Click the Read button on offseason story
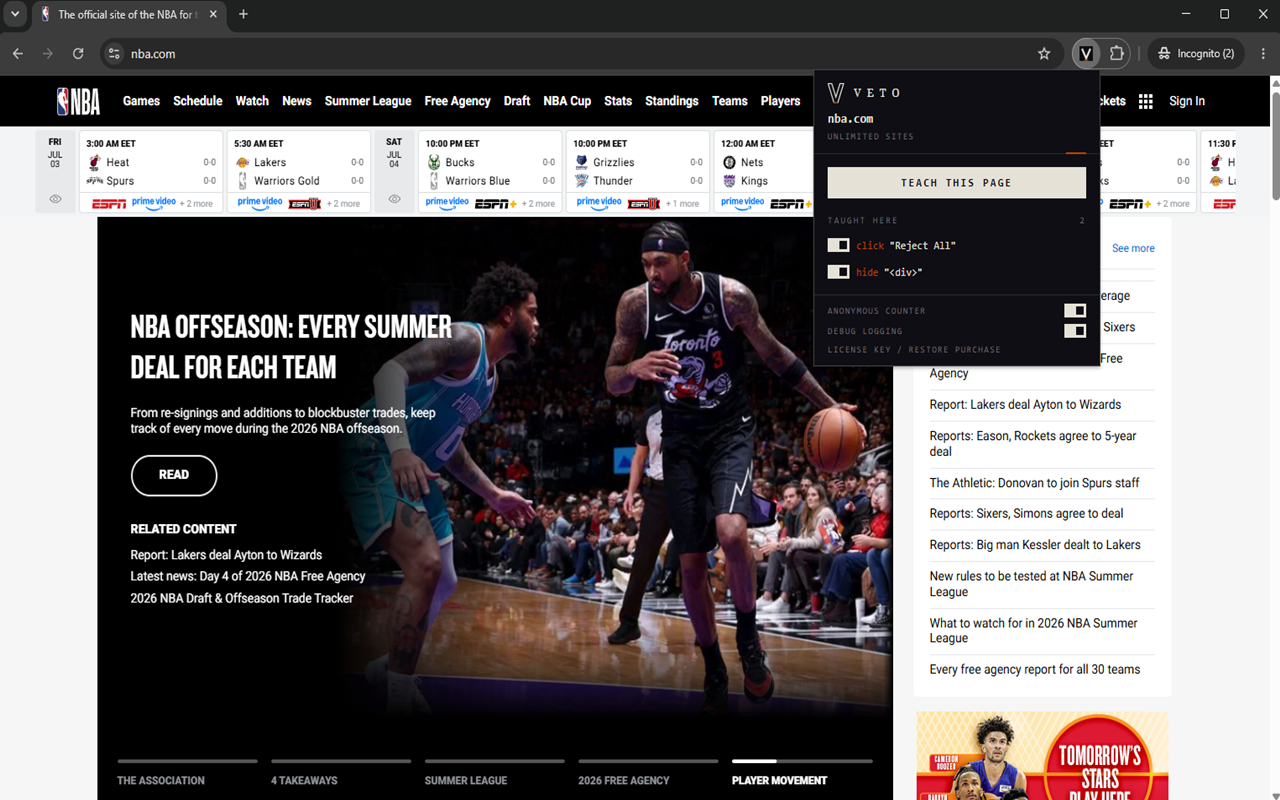This screenshot has height=800, width=1280. point(174,475)
